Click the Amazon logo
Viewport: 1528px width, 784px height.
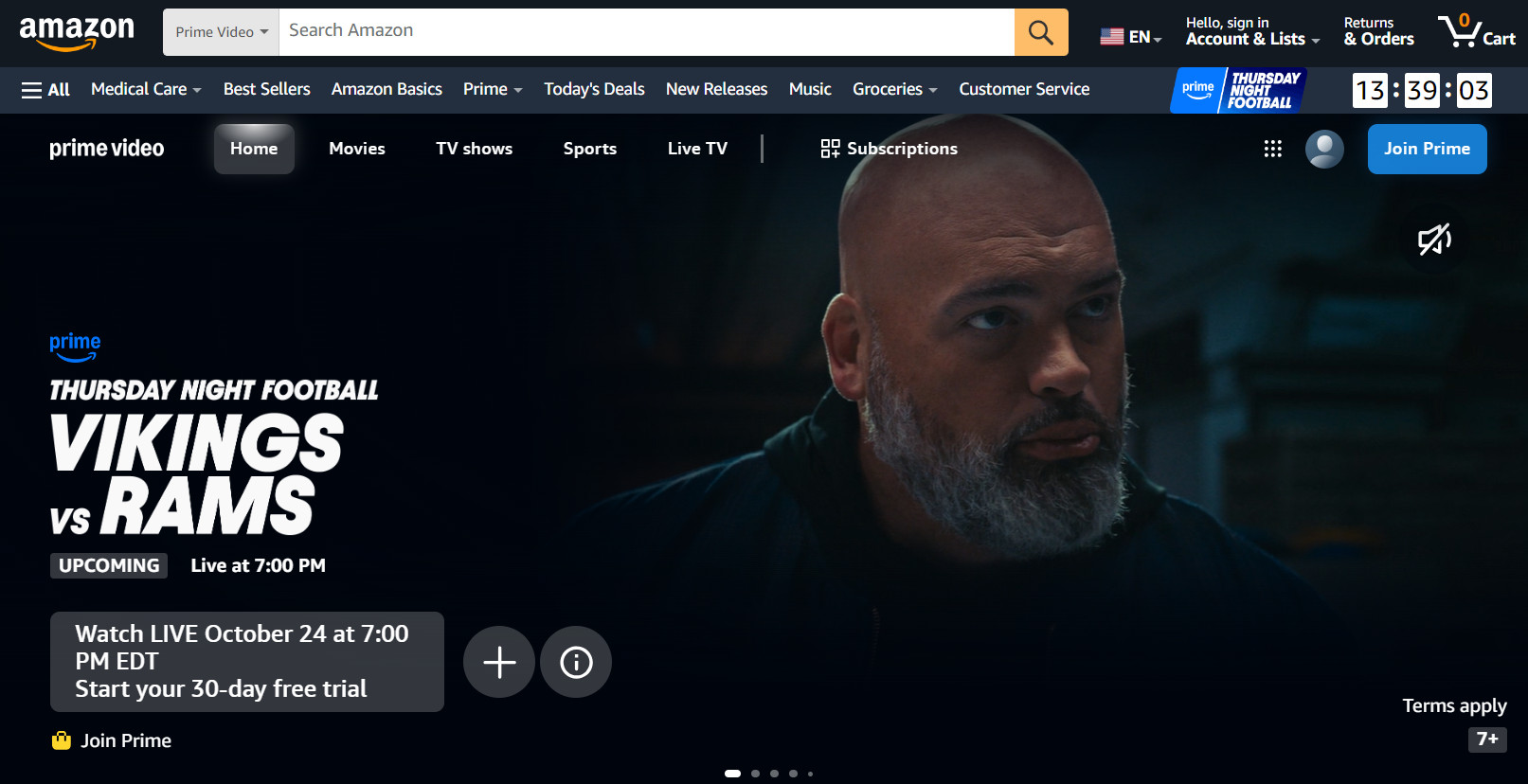pyautogui.click(x=77, y=33)
